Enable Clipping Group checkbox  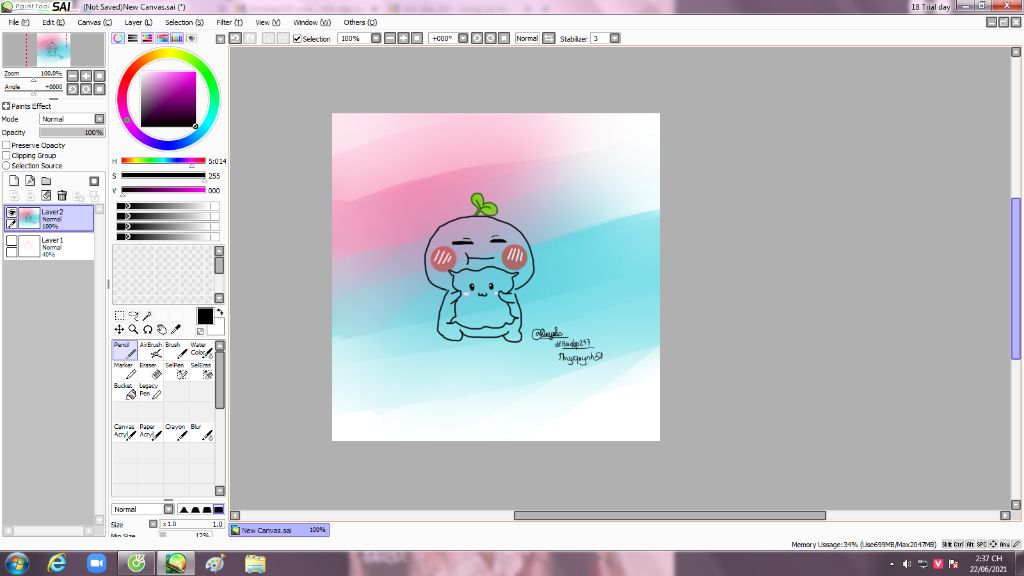tap(6, 155)
